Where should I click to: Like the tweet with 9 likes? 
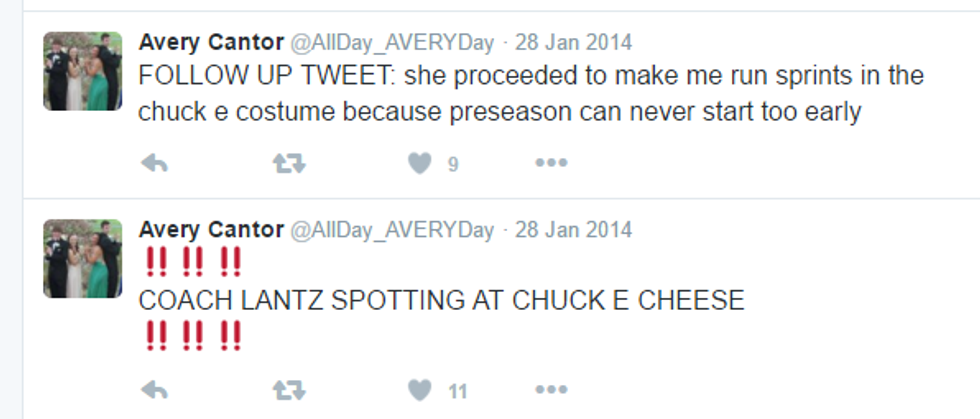point(420,164)
